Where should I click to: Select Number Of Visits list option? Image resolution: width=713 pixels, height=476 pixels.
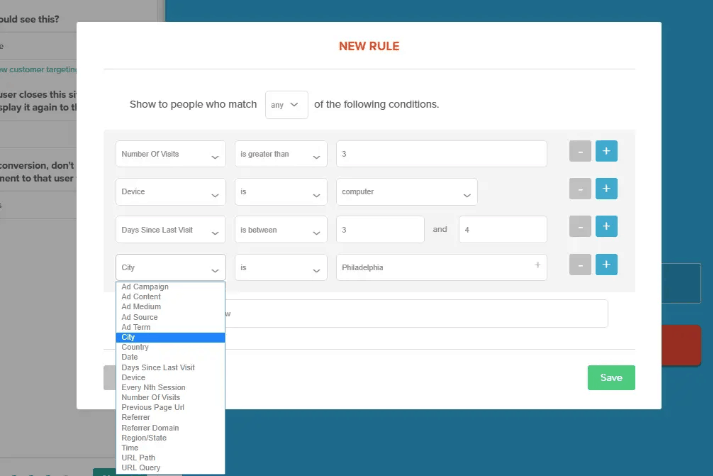pyautogui.click(x=170, y=397)
